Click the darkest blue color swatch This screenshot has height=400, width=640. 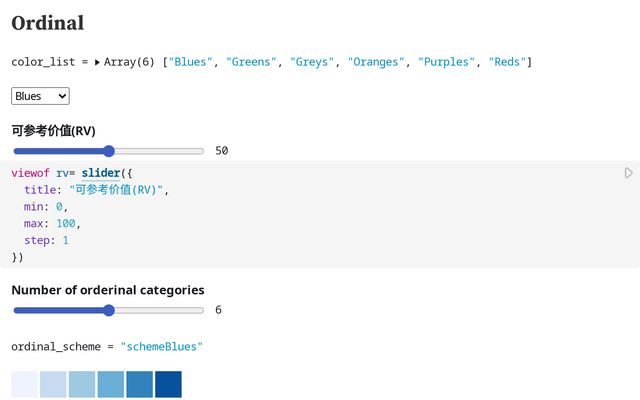coord(168,384)
